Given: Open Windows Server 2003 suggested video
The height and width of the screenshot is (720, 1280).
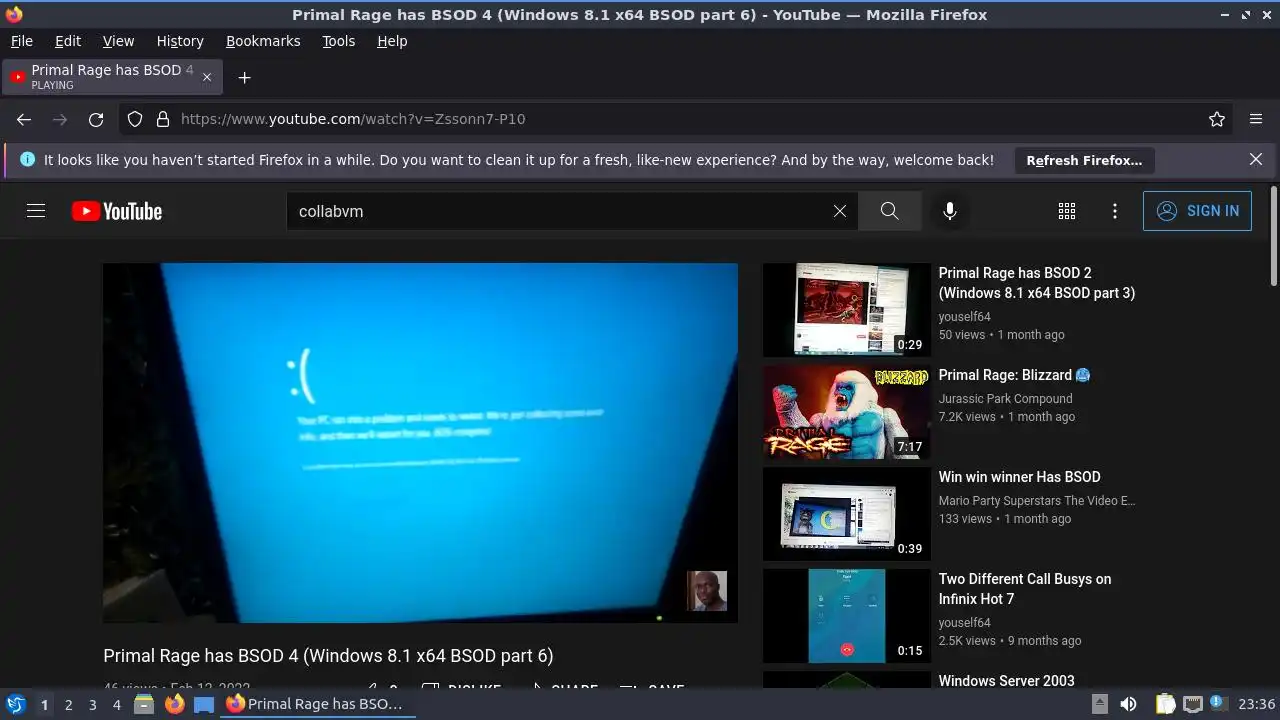Looking at the screenshot, I should tap(1006, 681).
